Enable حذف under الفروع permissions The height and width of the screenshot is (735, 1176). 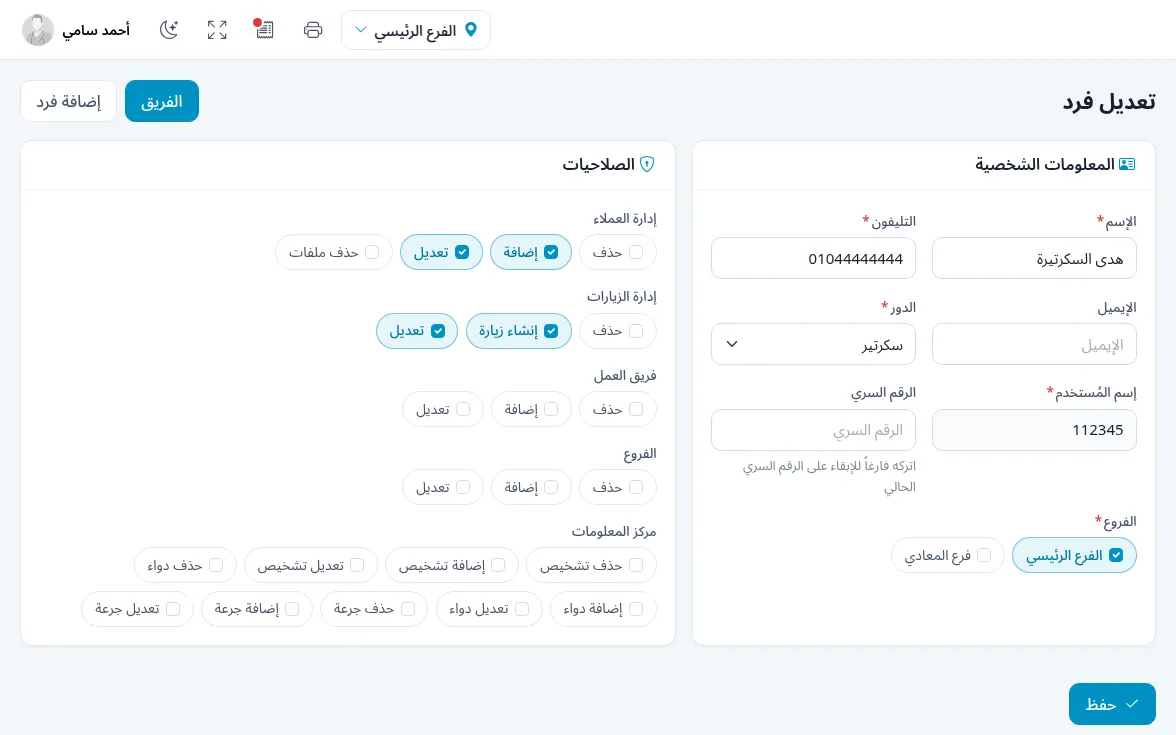click(636, 487)
